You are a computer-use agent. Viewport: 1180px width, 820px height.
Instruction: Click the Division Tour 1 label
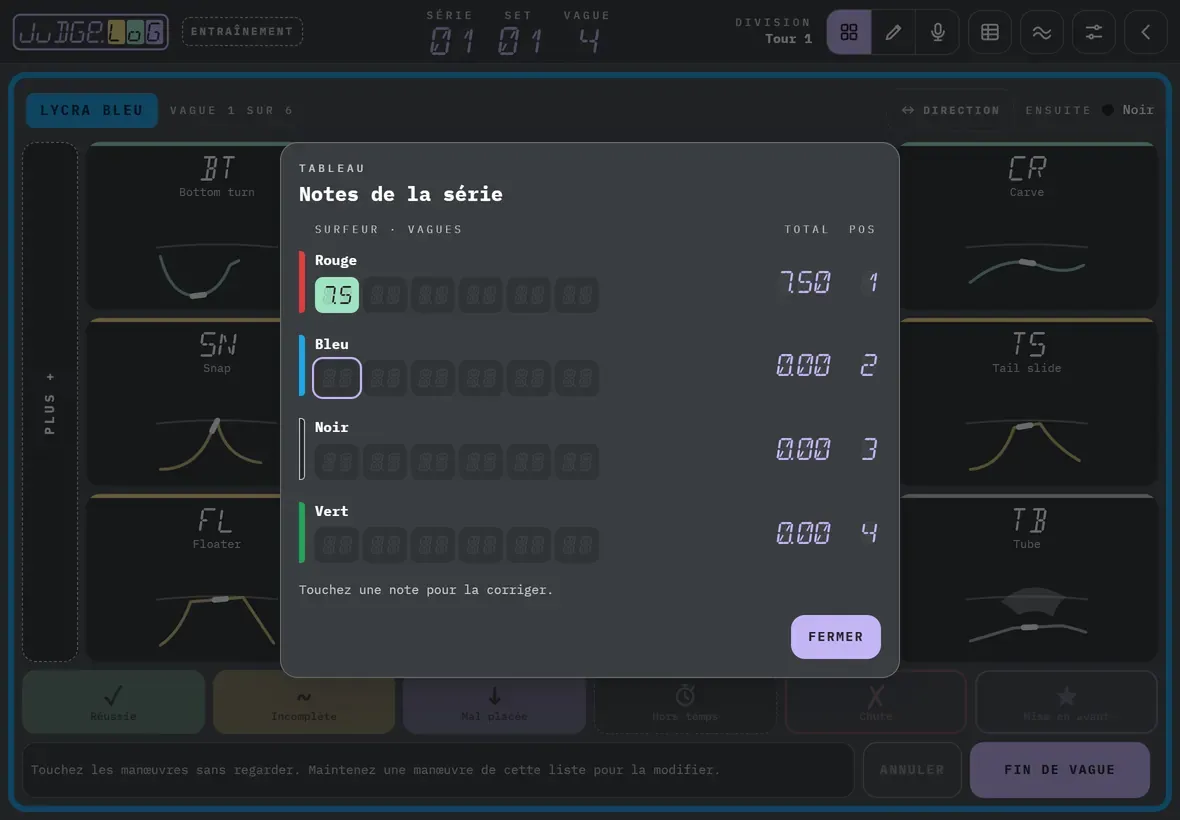click(x=774, y=31)
